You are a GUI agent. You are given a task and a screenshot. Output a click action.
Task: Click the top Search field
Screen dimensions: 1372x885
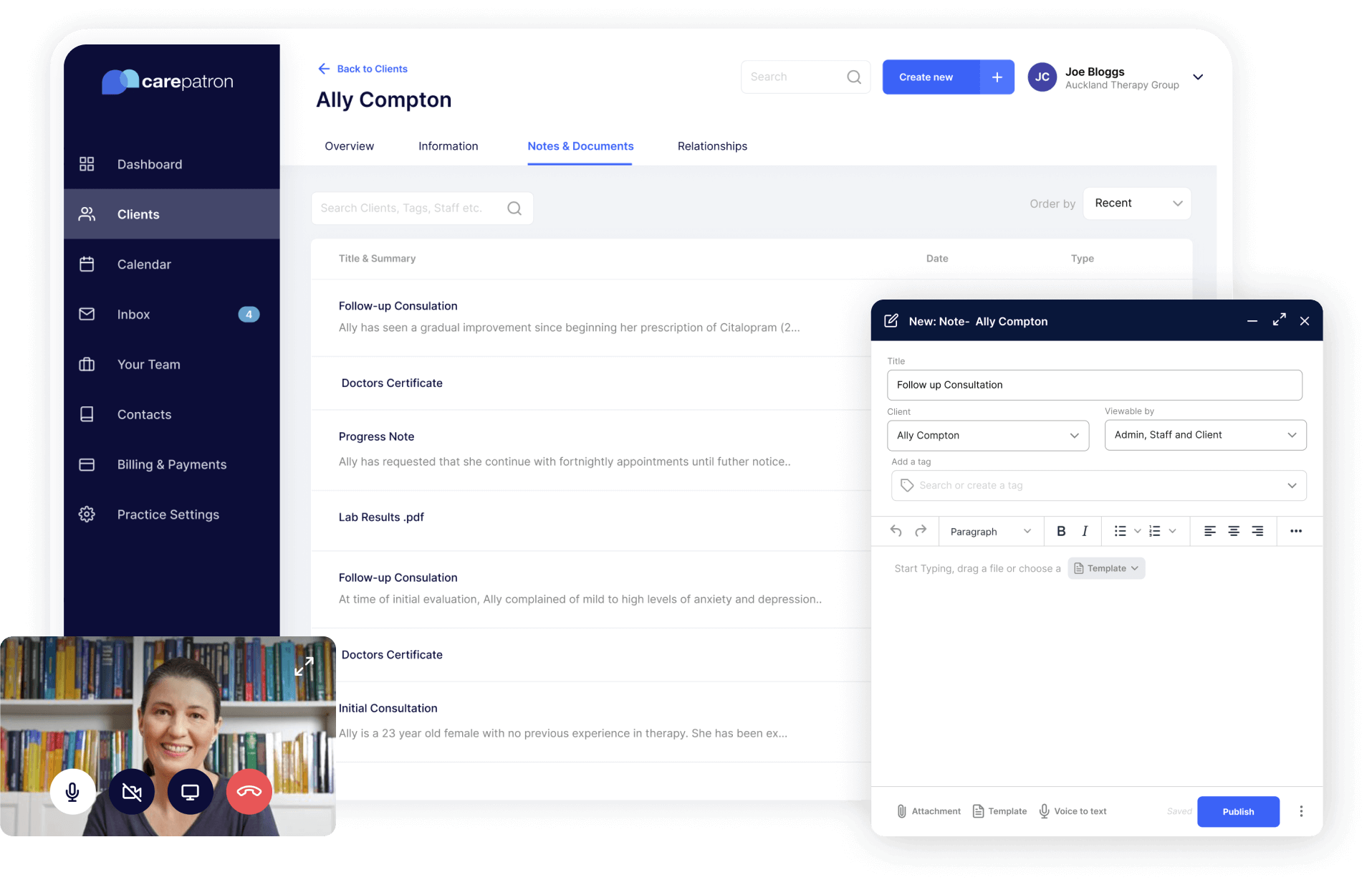click(x=805, y=77)
